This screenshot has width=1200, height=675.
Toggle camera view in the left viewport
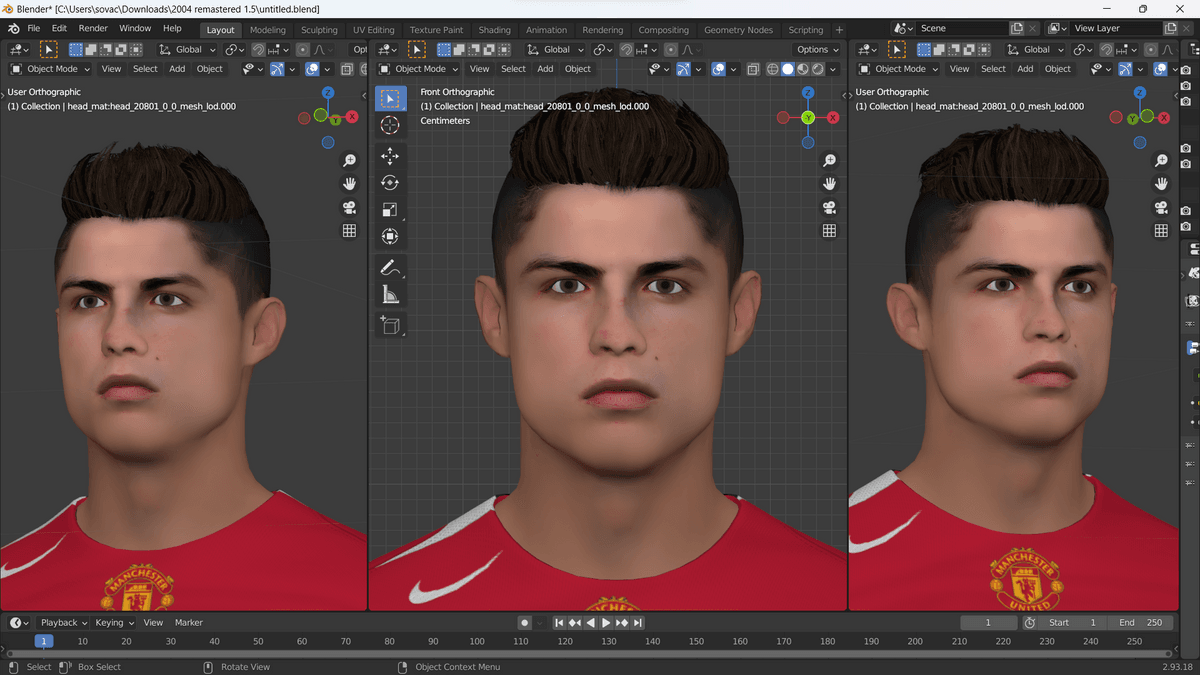pos(349,207)
